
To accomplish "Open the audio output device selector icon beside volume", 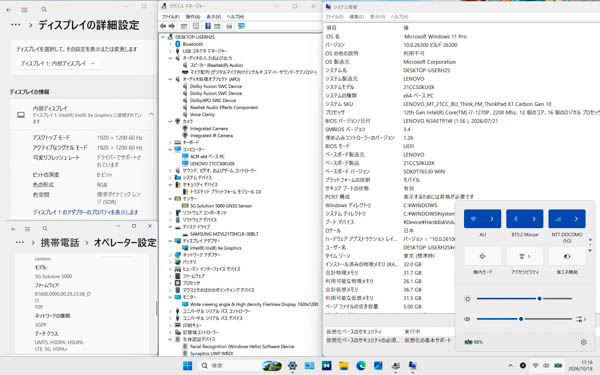I will (581, 319).
